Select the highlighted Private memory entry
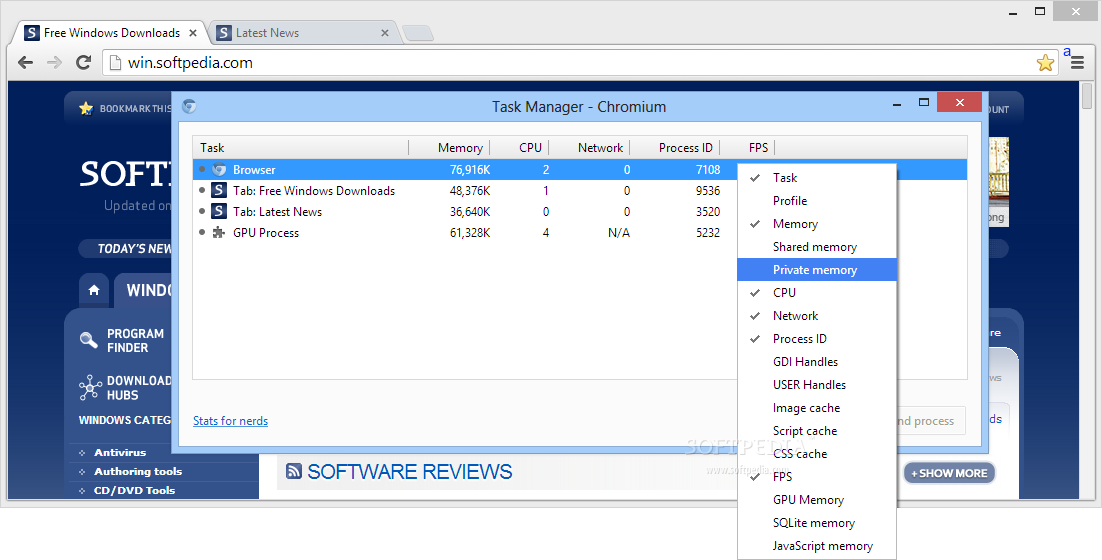Screen dimensions: 1102x560 (817, 270)
